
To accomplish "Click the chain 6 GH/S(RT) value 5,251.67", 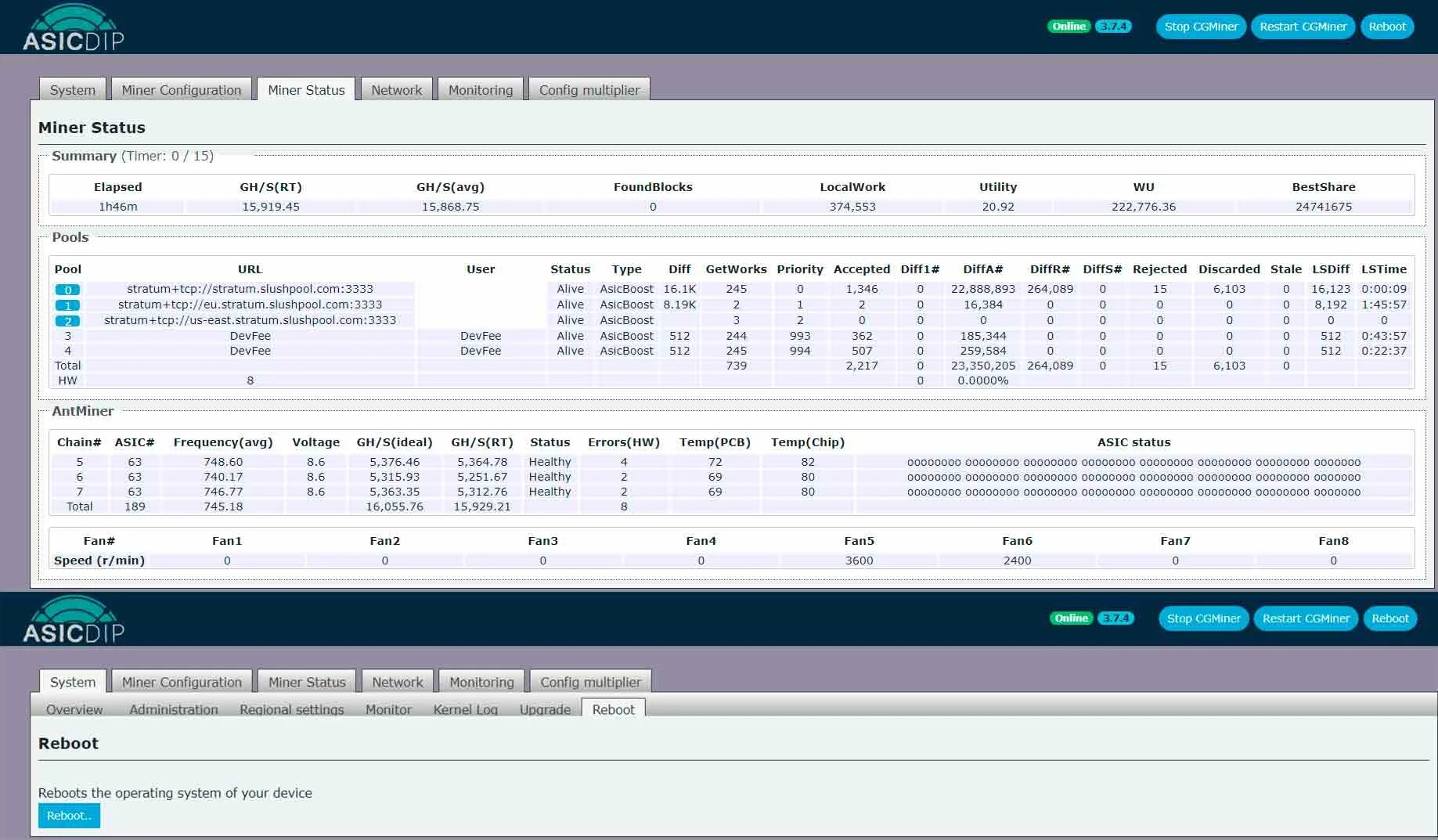I will pyautogui.click(x=482, y=477).
